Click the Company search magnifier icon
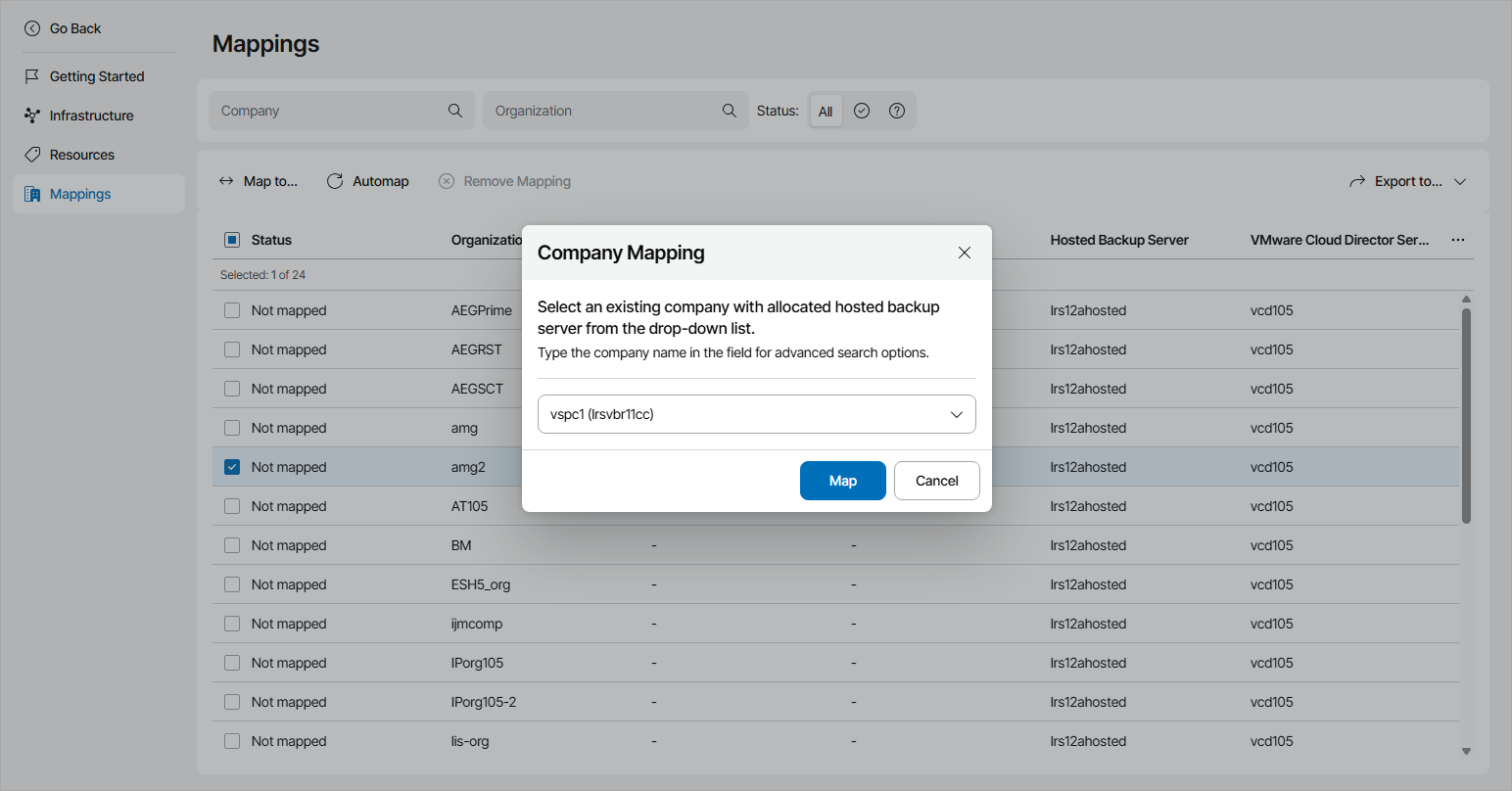The height and width of the screenshot is (791, 1512). [455, 111]
